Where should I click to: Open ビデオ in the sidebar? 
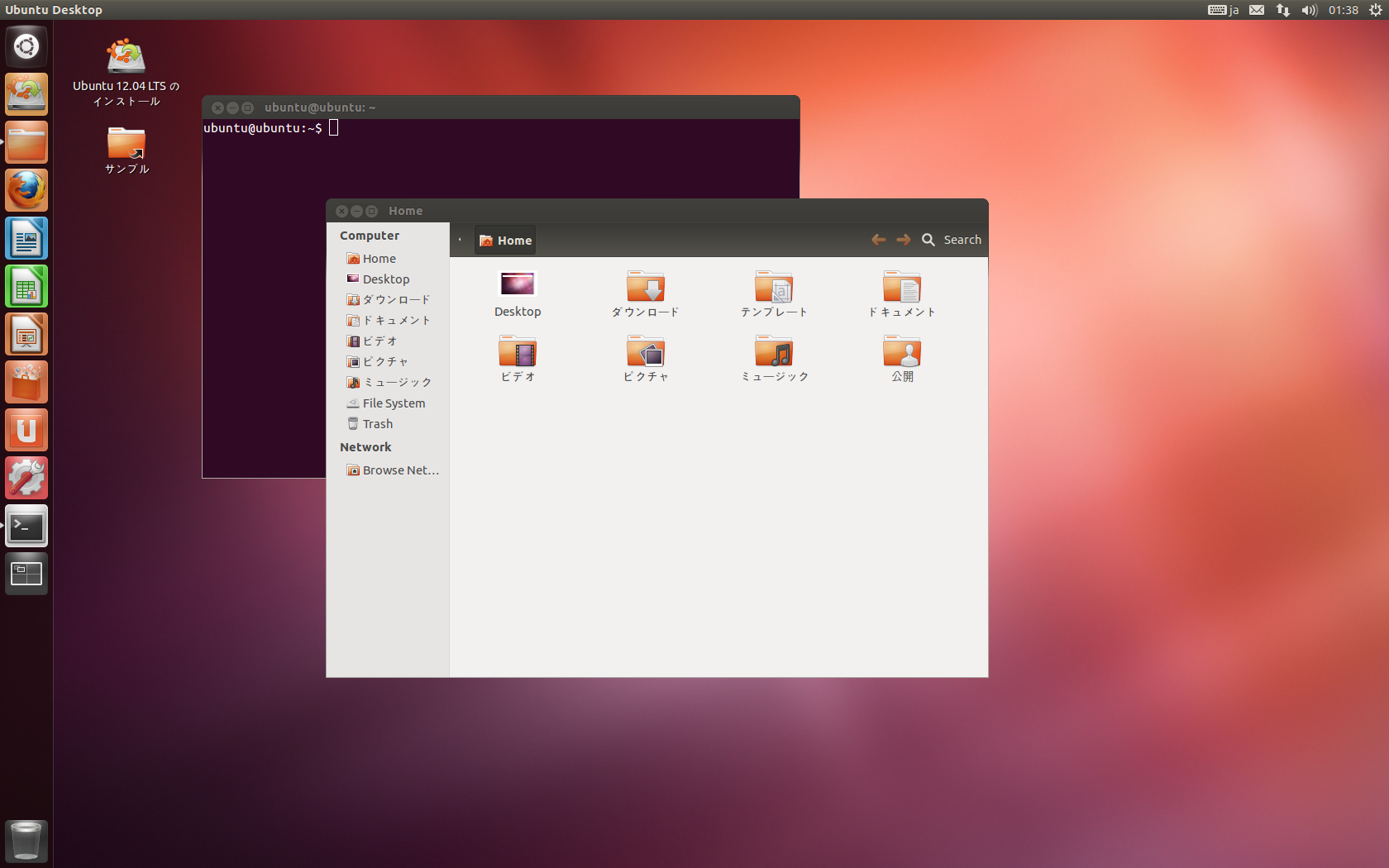(x=388, y=341)
